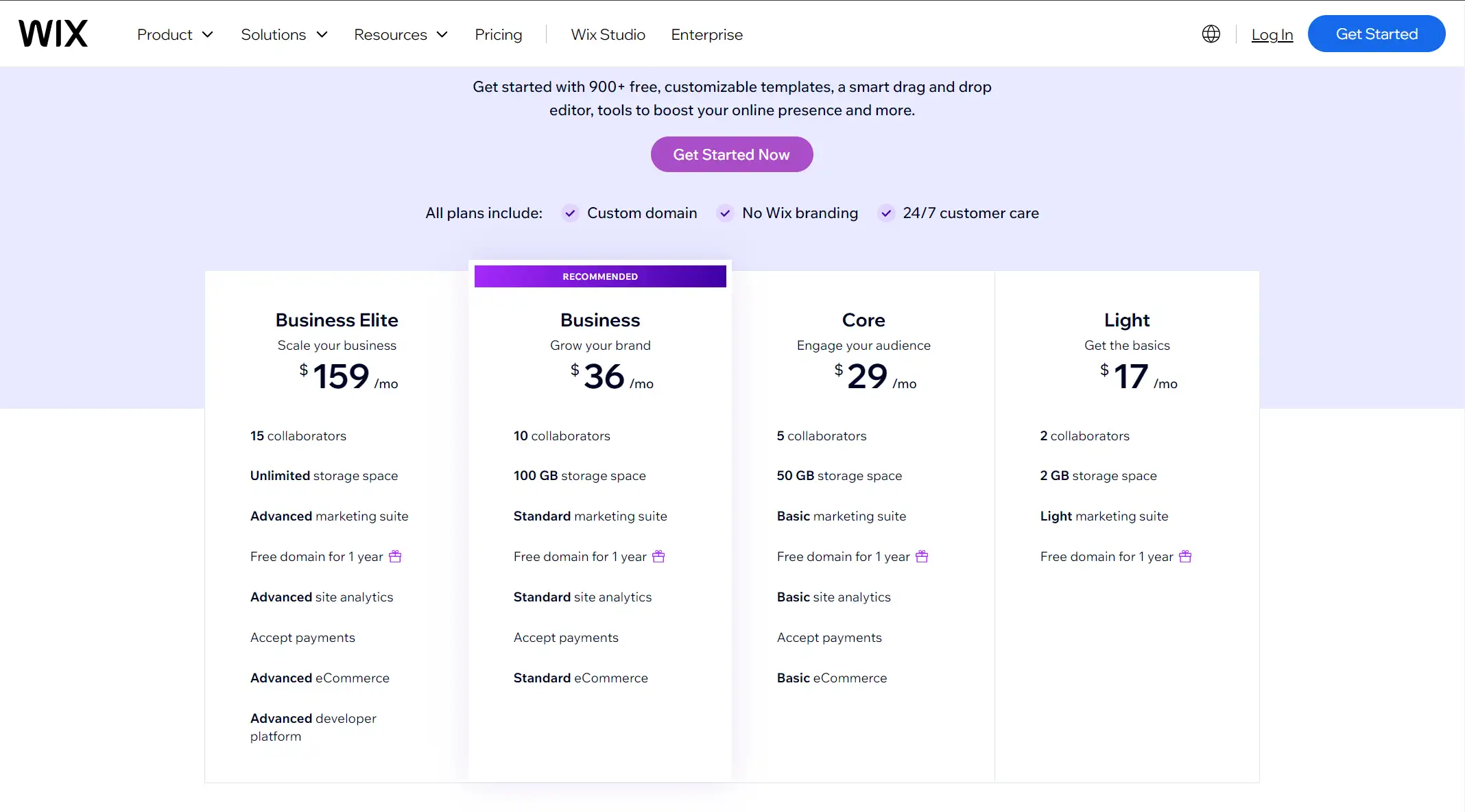Click the RECOMMENDED purple banner

tap(600, 276)
